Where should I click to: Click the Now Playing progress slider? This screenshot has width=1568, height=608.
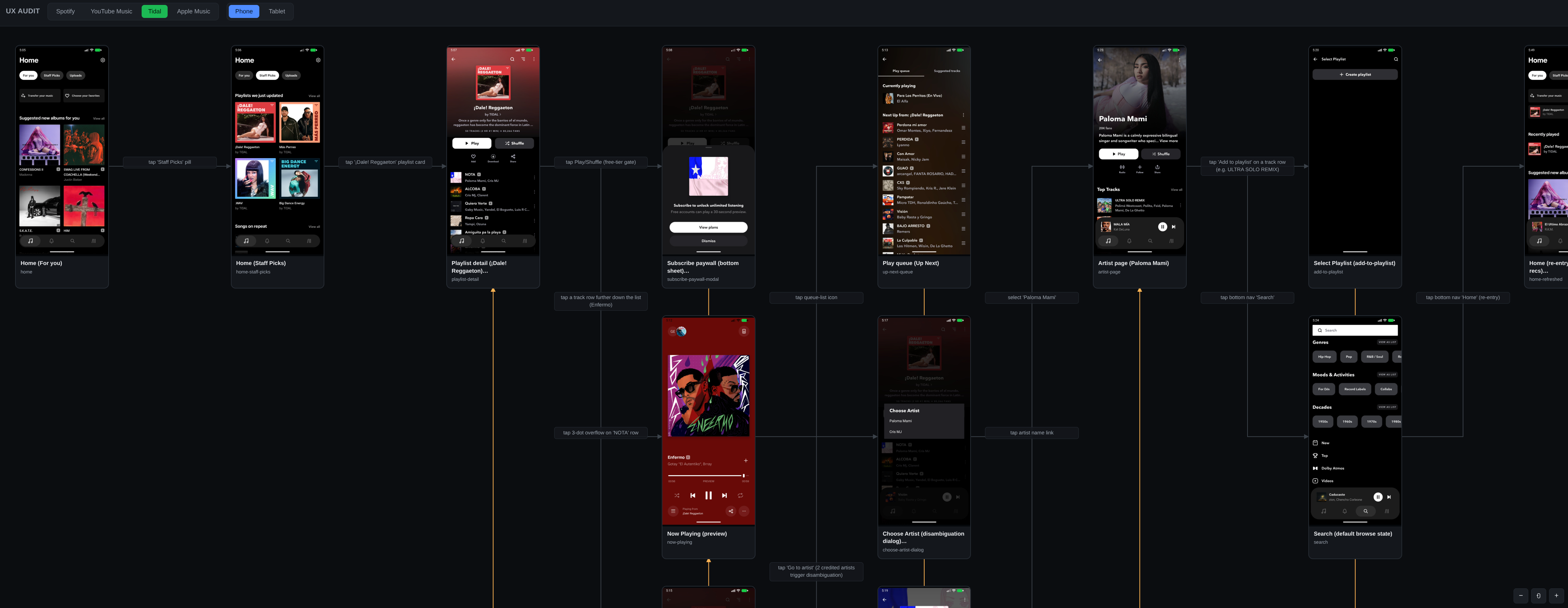[x=708, y=475]
